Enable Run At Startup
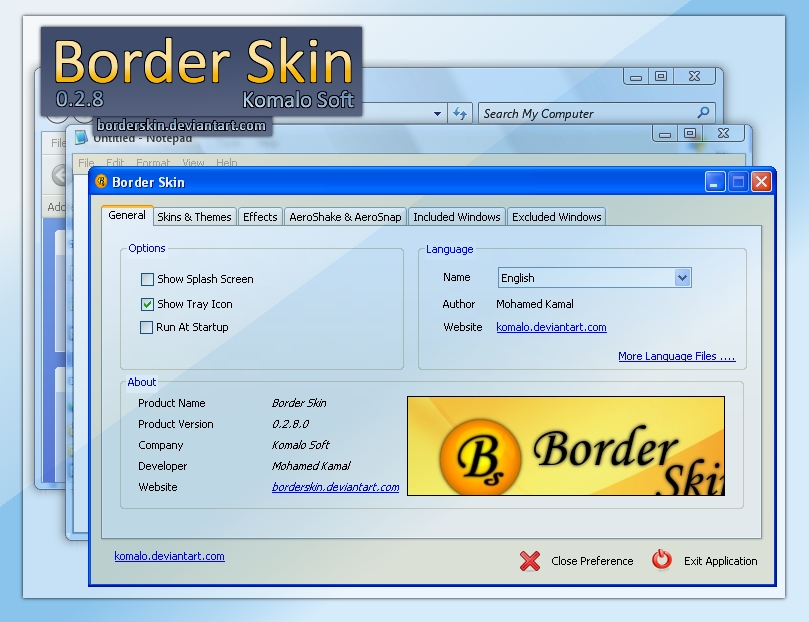809x622 pixels. (146, 327)
